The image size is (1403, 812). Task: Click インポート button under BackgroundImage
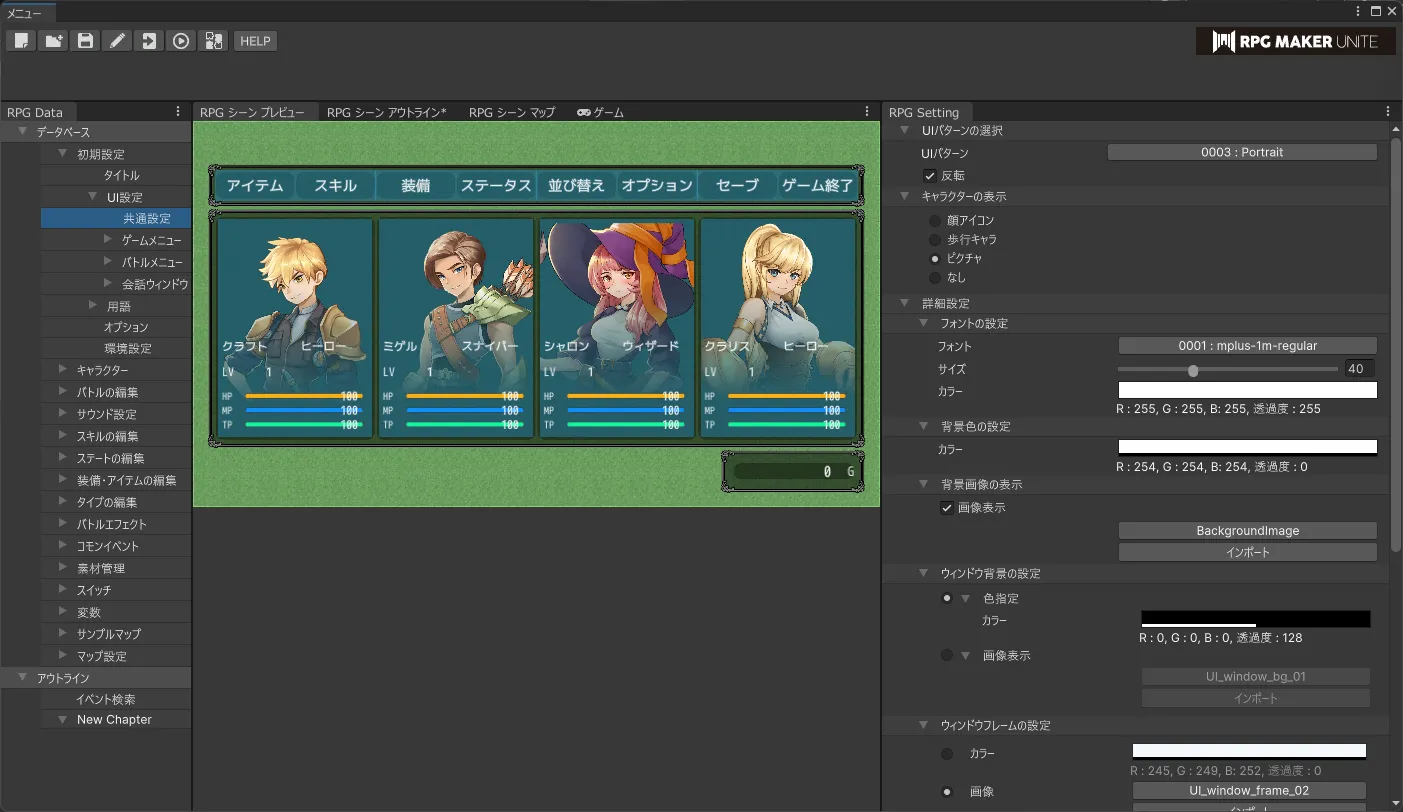click(1247, 553)
